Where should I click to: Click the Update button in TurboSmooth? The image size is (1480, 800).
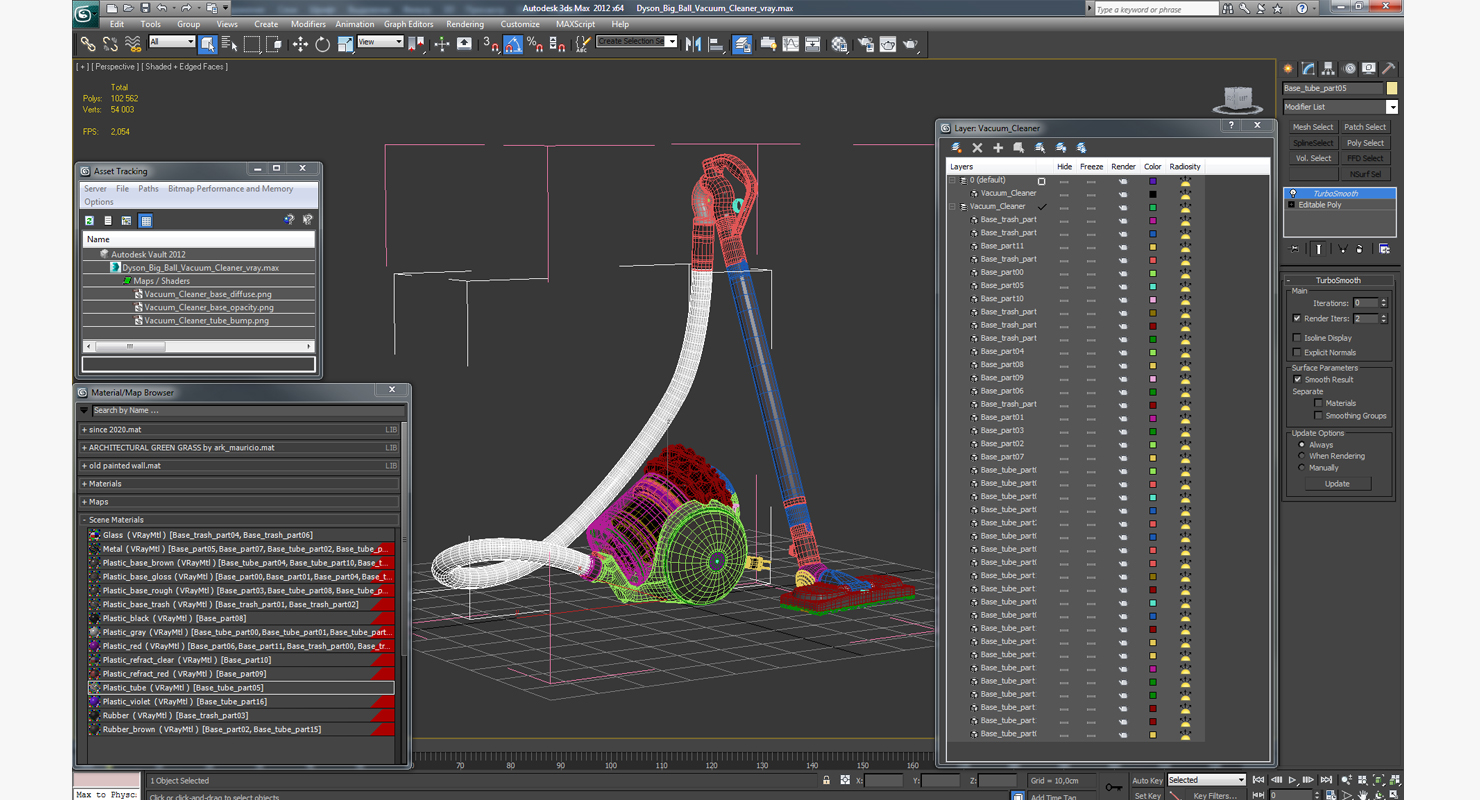pos(1337,484)
